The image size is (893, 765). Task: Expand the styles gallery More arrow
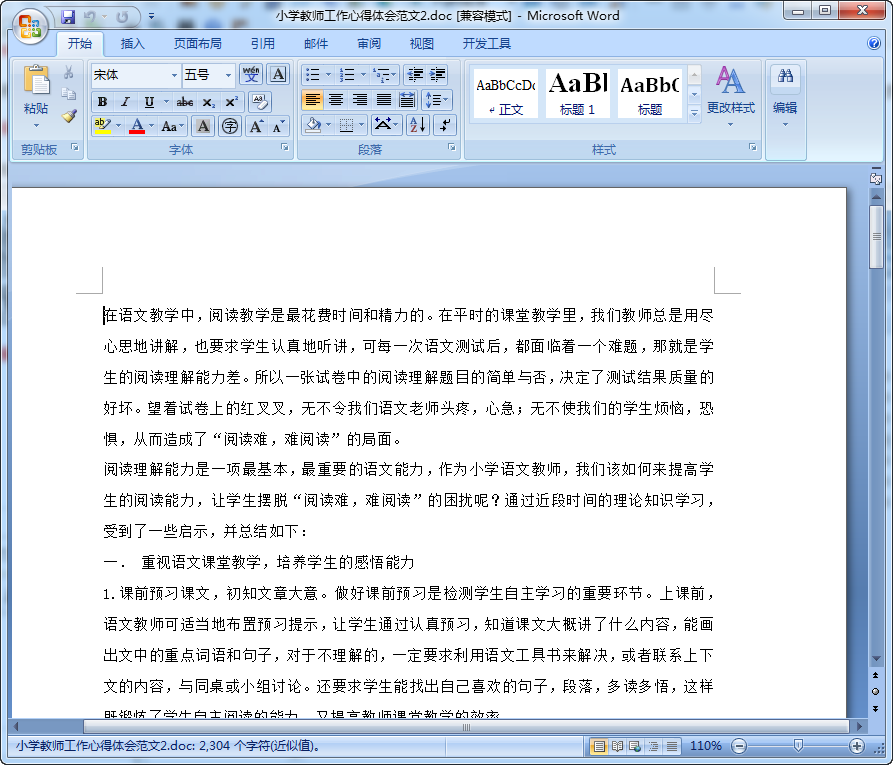694,113
